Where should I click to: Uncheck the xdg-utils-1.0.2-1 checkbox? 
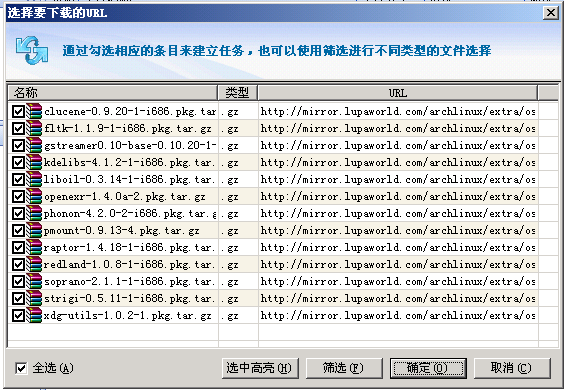pyautogui.click(x=18, y=316)
